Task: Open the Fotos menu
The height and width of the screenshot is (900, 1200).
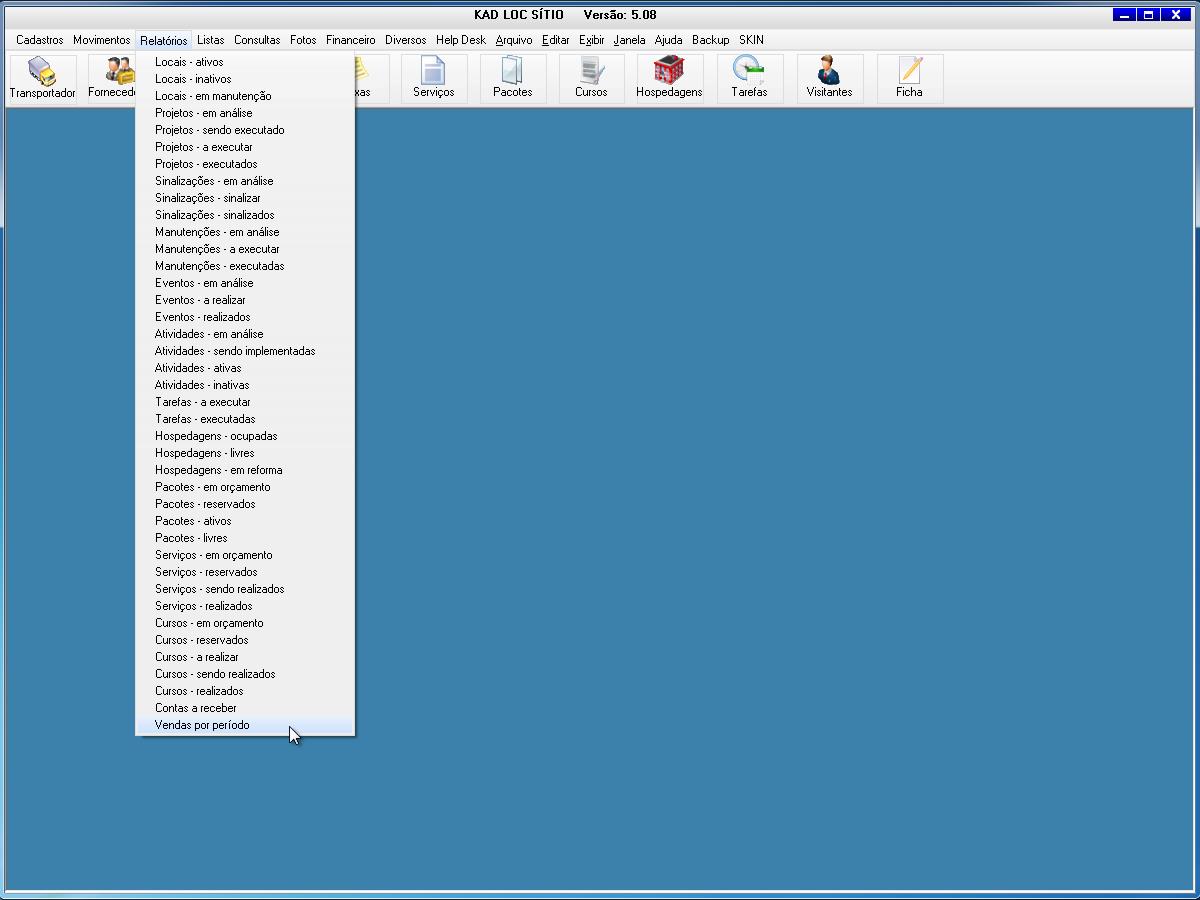Action: tap(303, 40)
